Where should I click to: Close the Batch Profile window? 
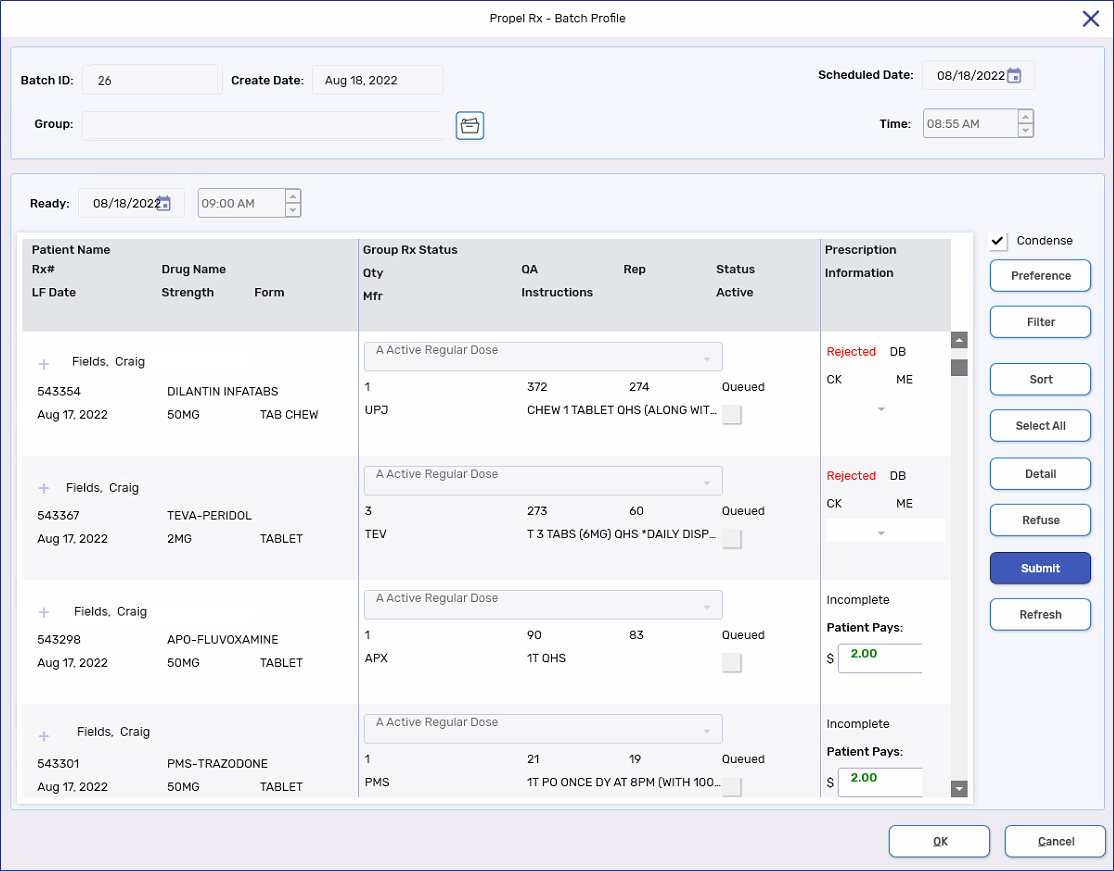[1091, 18]
